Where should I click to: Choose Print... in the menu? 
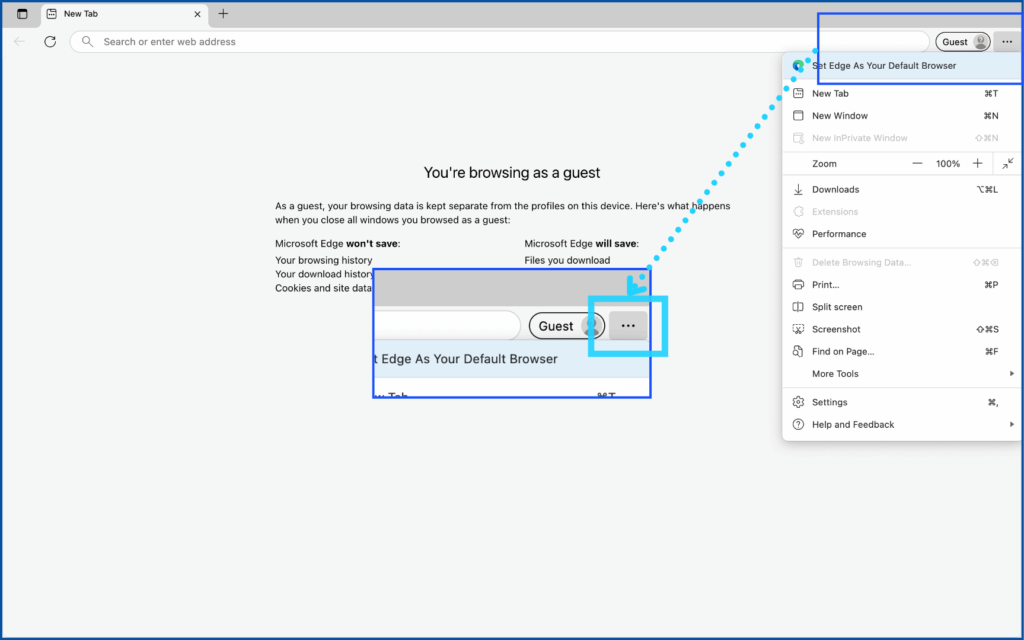point(825,285)
